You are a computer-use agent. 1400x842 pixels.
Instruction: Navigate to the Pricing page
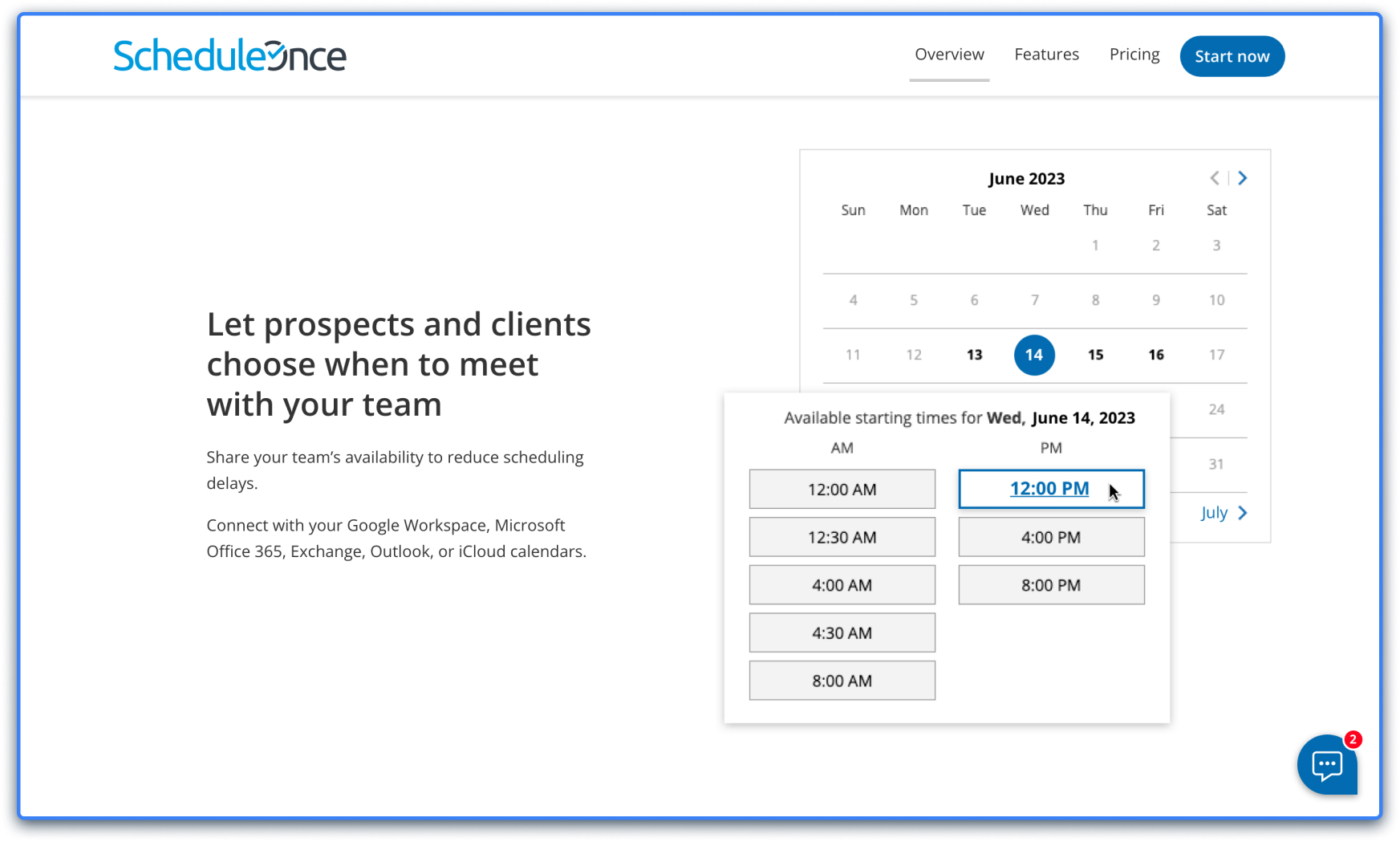(x=1134, y=54)
